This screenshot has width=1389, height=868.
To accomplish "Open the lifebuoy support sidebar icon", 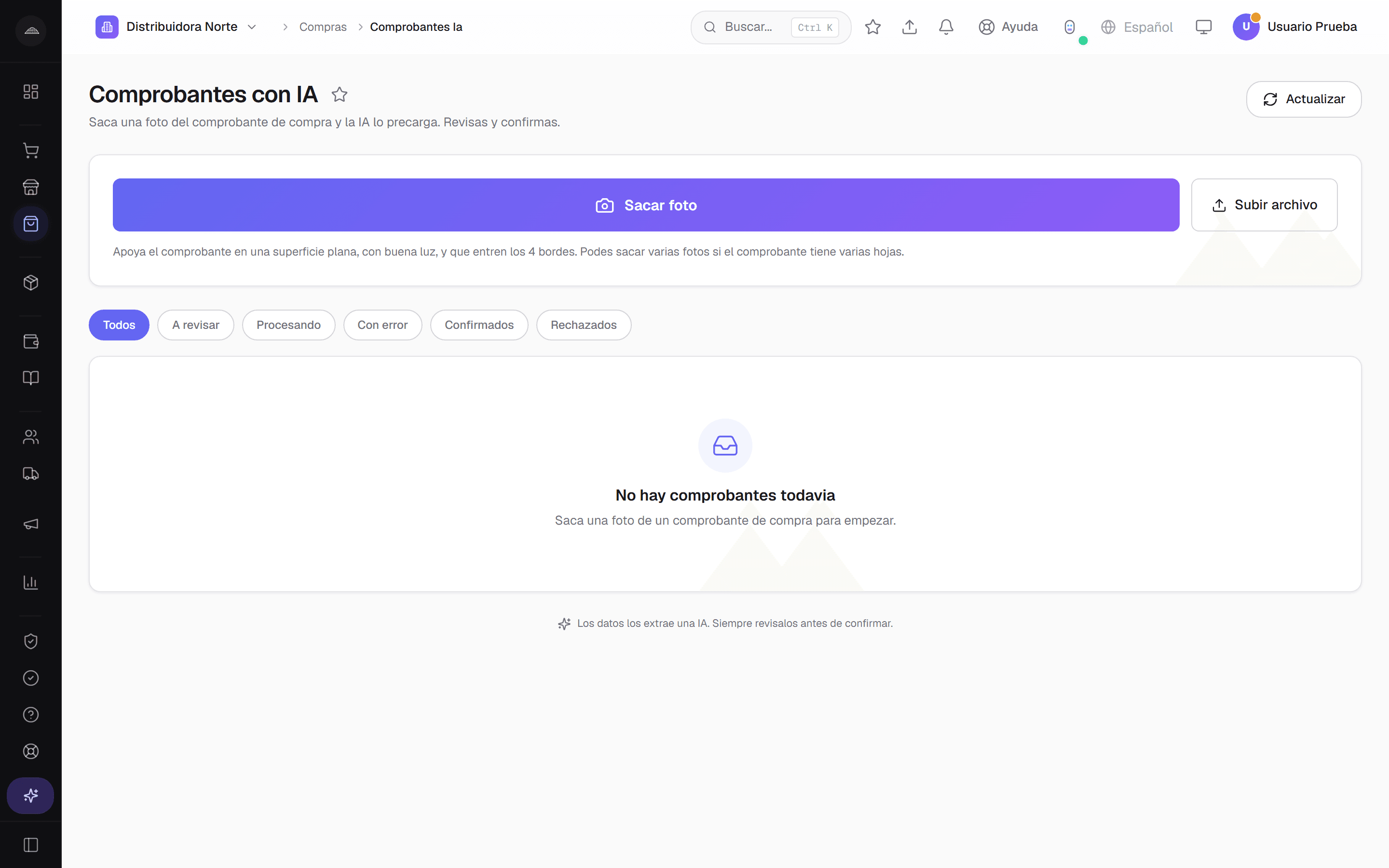I will point(30,751).
